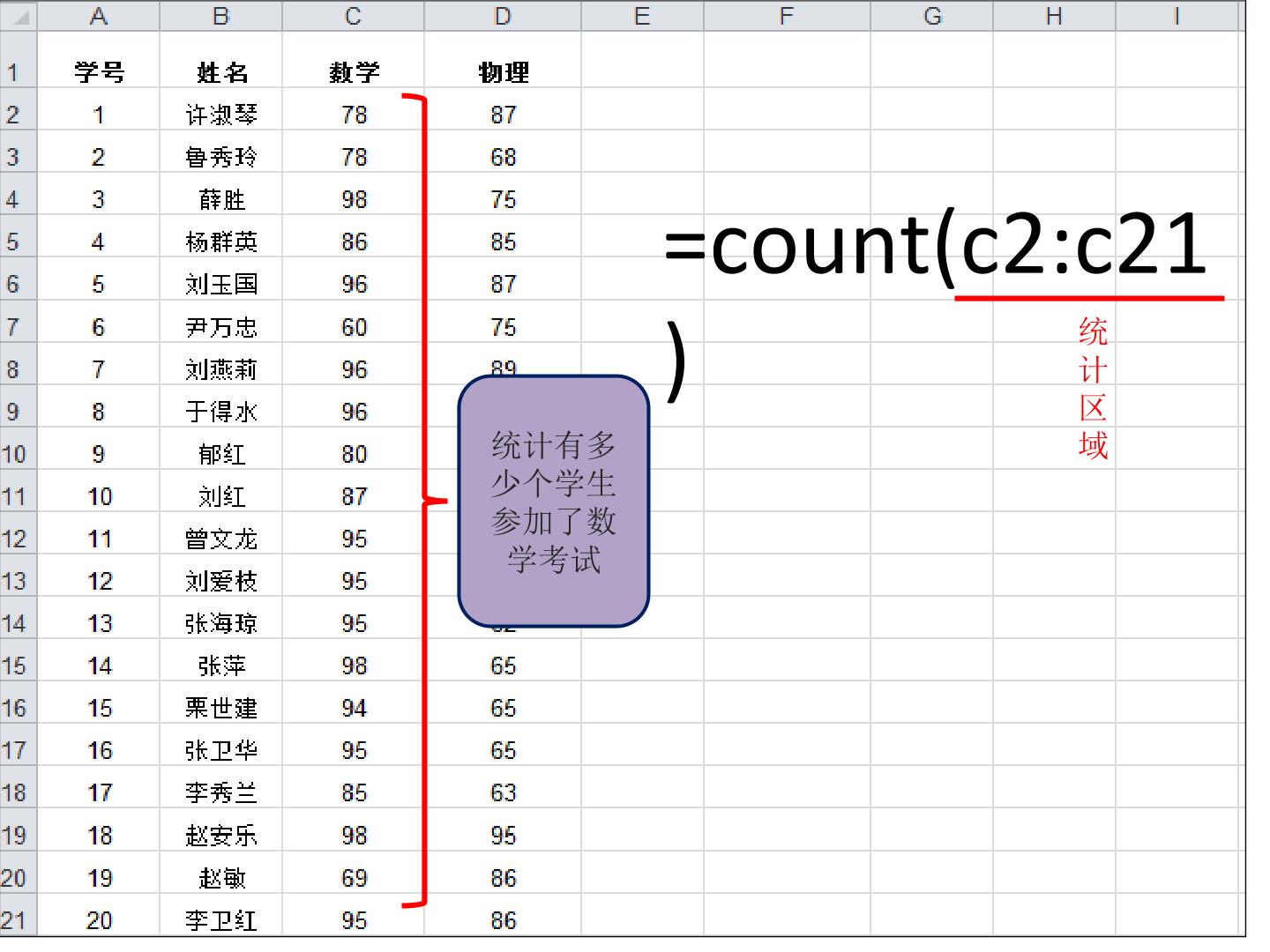Select column A header
This screenshot has width=1270, height=952.
pyautogui.click(x=98, y=16)
